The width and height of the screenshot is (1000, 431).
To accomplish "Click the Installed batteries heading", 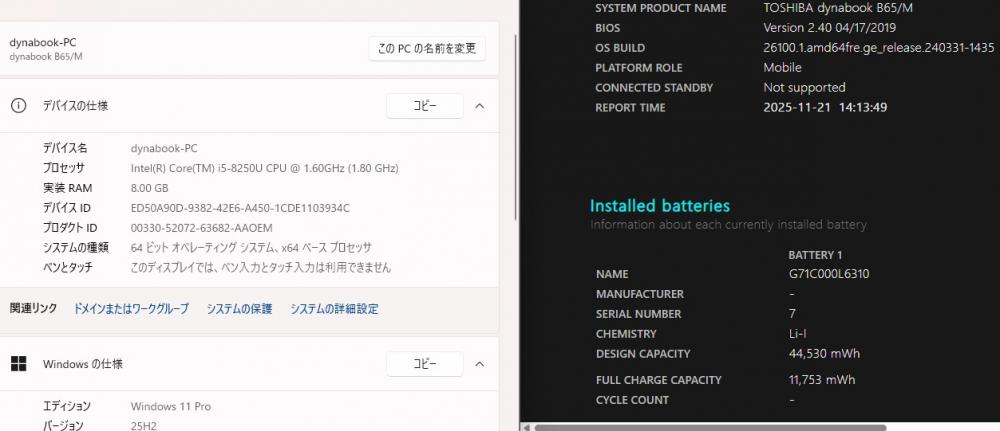I will (x=659, y=206).
